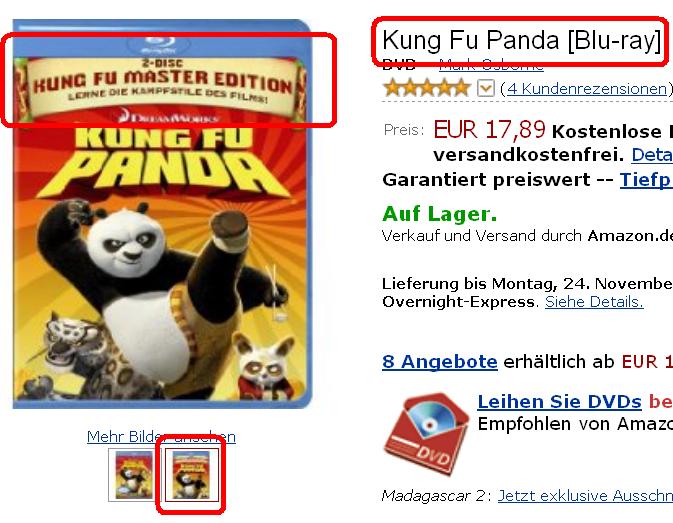Open the Tiefpreis guarantee link

click(x=646, y=179)
